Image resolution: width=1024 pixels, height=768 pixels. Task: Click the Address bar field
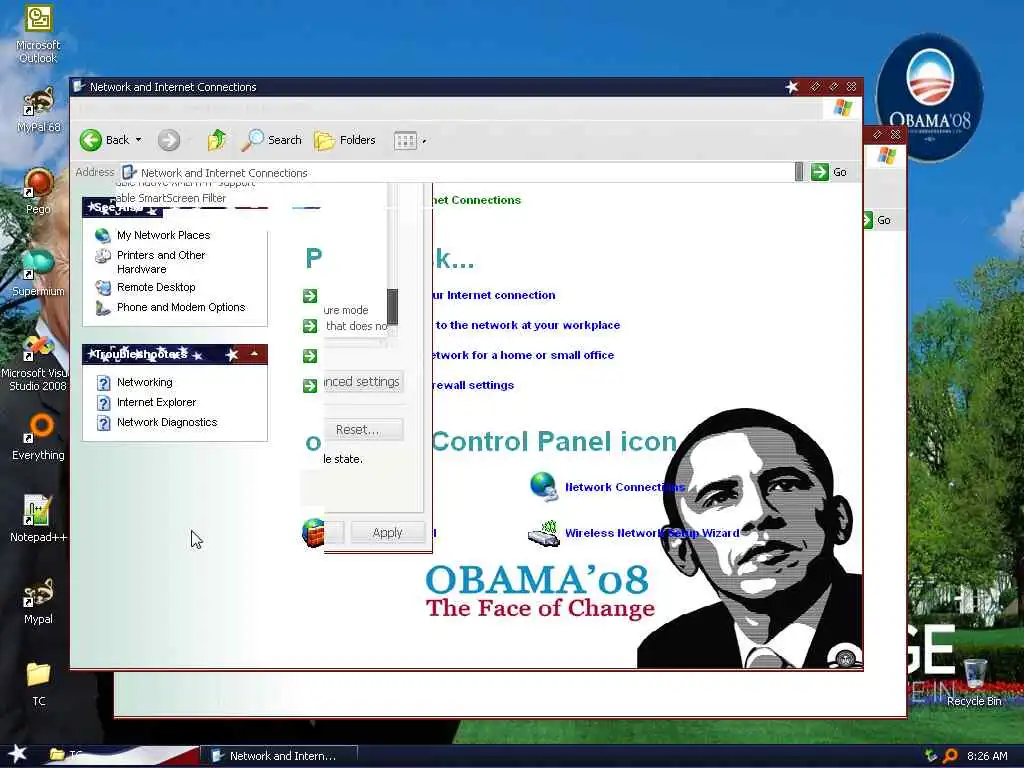point(457,172)
